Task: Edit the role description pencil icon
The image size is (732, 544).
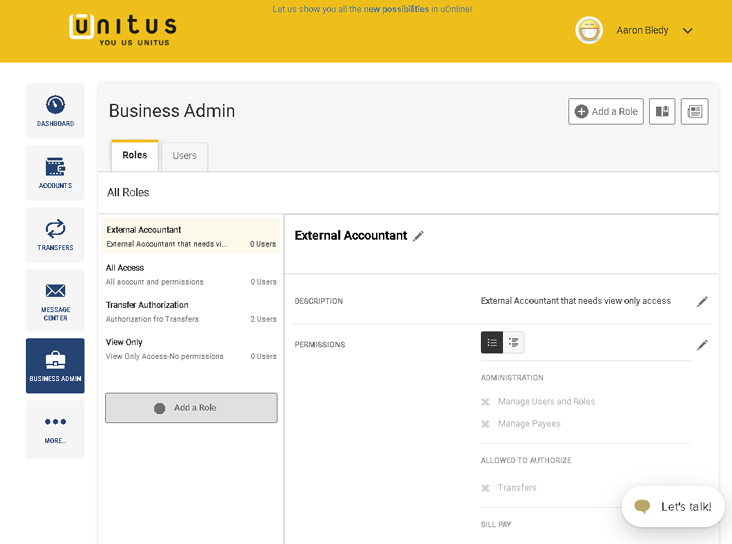Action: [702, 301]
